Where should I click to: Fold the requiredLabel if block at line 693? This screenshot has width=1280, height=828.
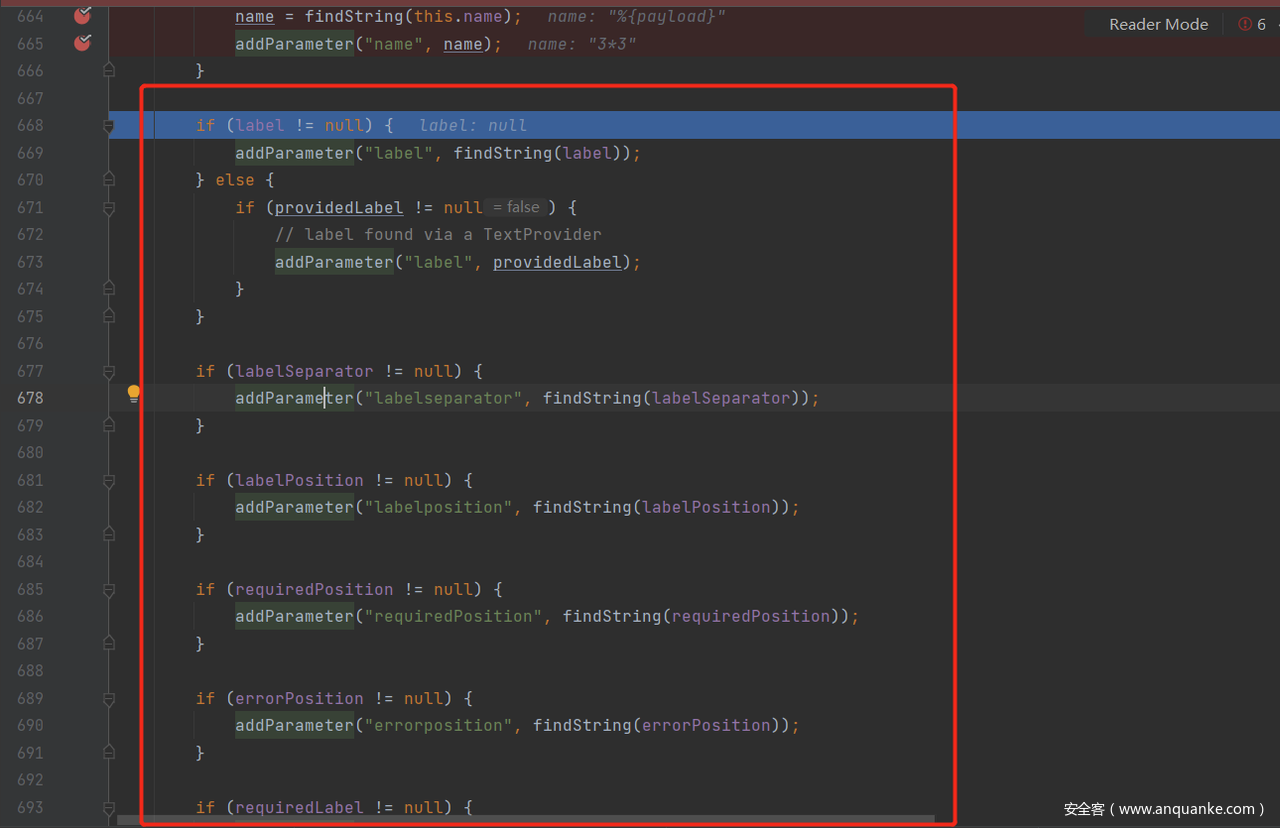109,807
